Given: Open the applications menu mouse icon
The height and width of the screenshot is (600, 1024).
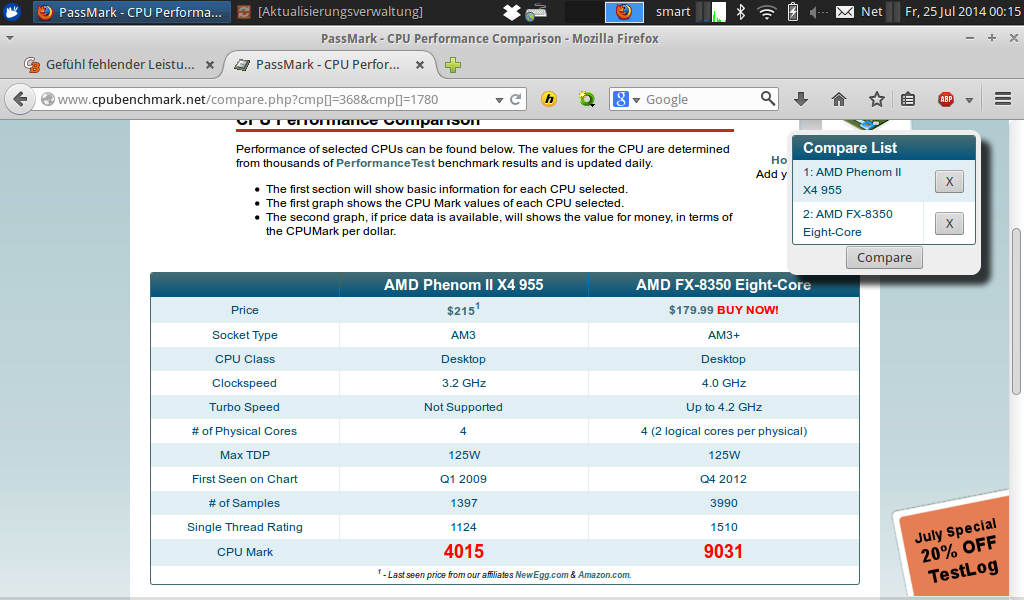Looking at the screenshot, I should 12,12.
